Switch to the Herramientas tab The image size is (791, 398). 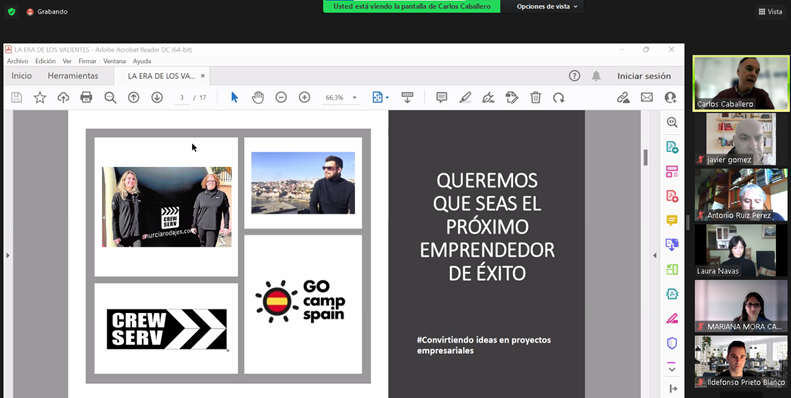coord(73,76)
